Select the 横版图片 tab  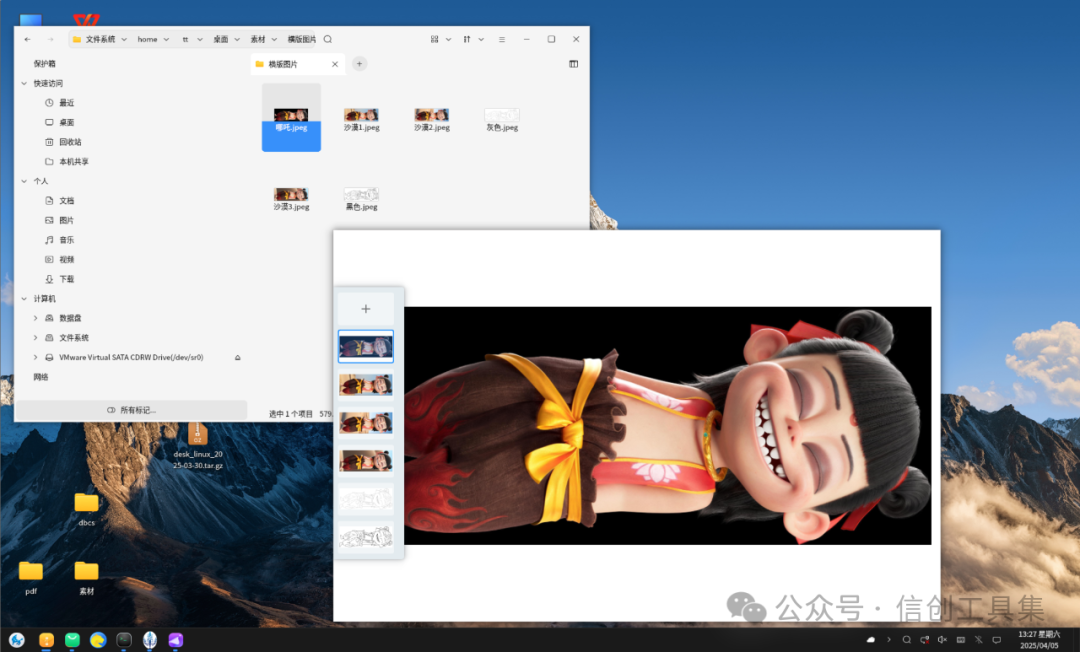(x=297, y=64)
